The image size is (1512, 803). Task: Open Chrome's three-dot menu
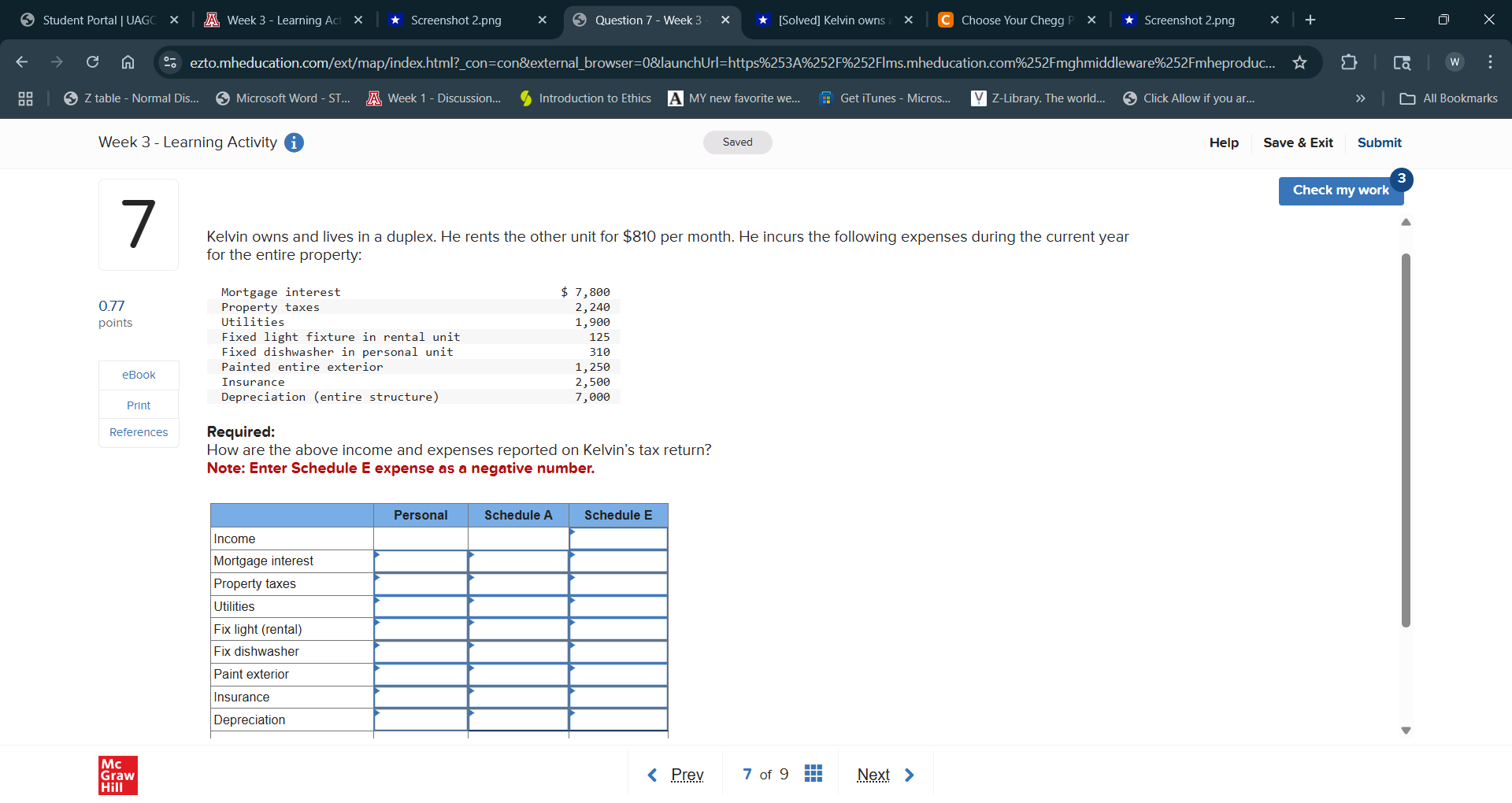[x=1491, y=61]
